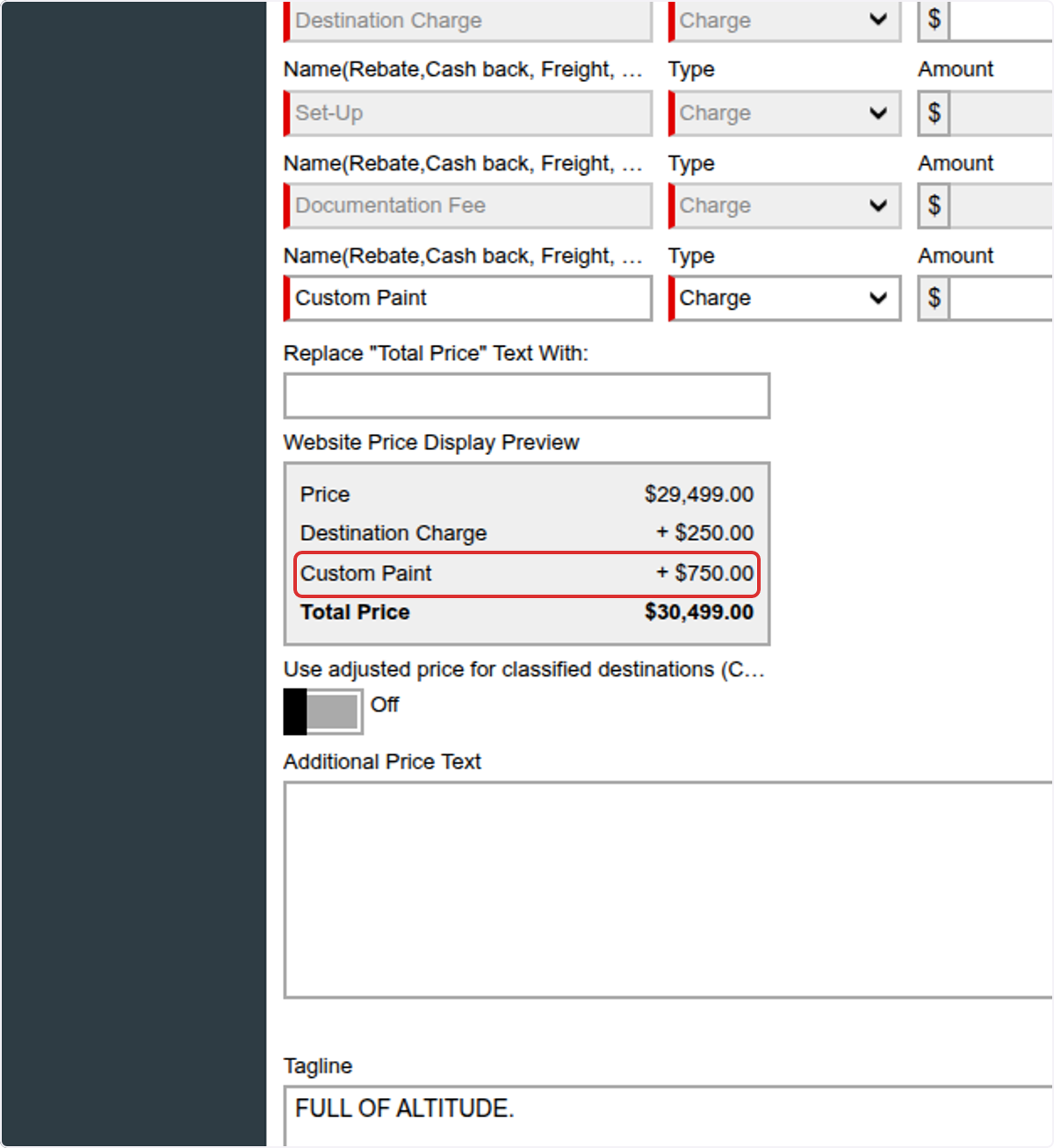Click the Set-Up name field
Image resolution: width=1054 pixels, height=1148 pixels.
(468, 113)
